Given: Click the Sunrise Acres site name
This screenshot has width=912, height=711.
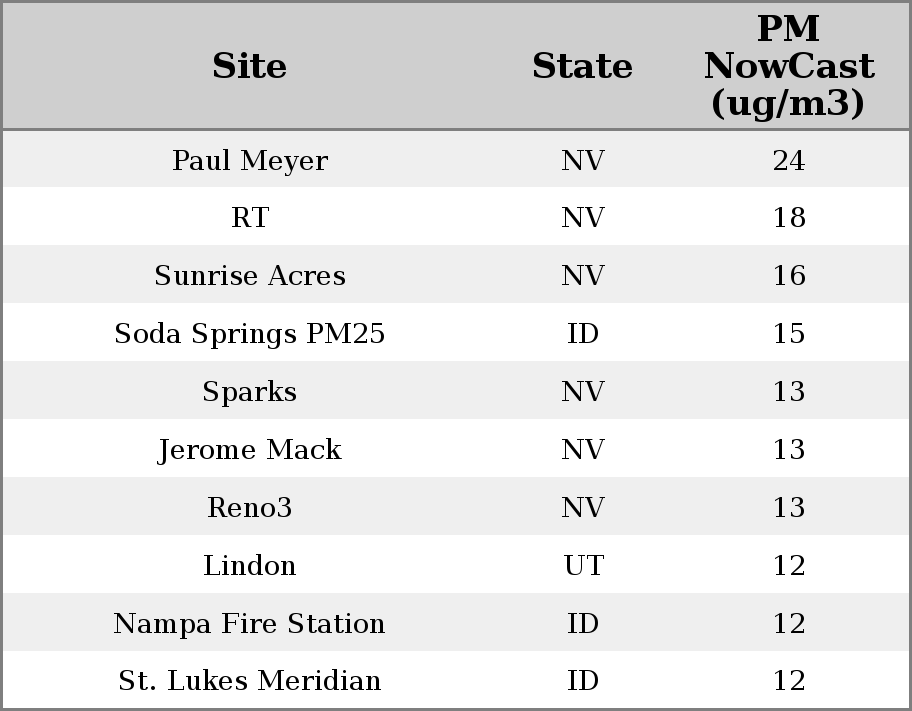Looking at the screenshot, I should click(250, 276).
